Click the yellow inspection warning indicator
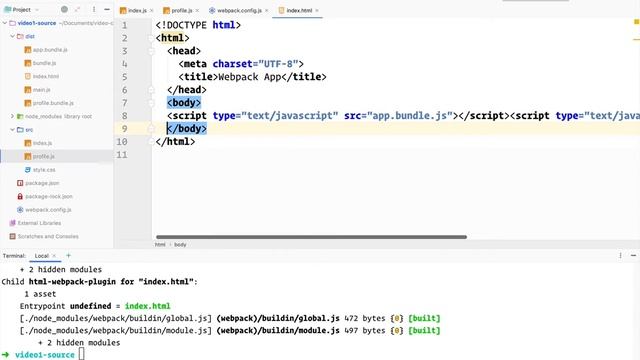This screenshot has width=640, height=360. 636,22
